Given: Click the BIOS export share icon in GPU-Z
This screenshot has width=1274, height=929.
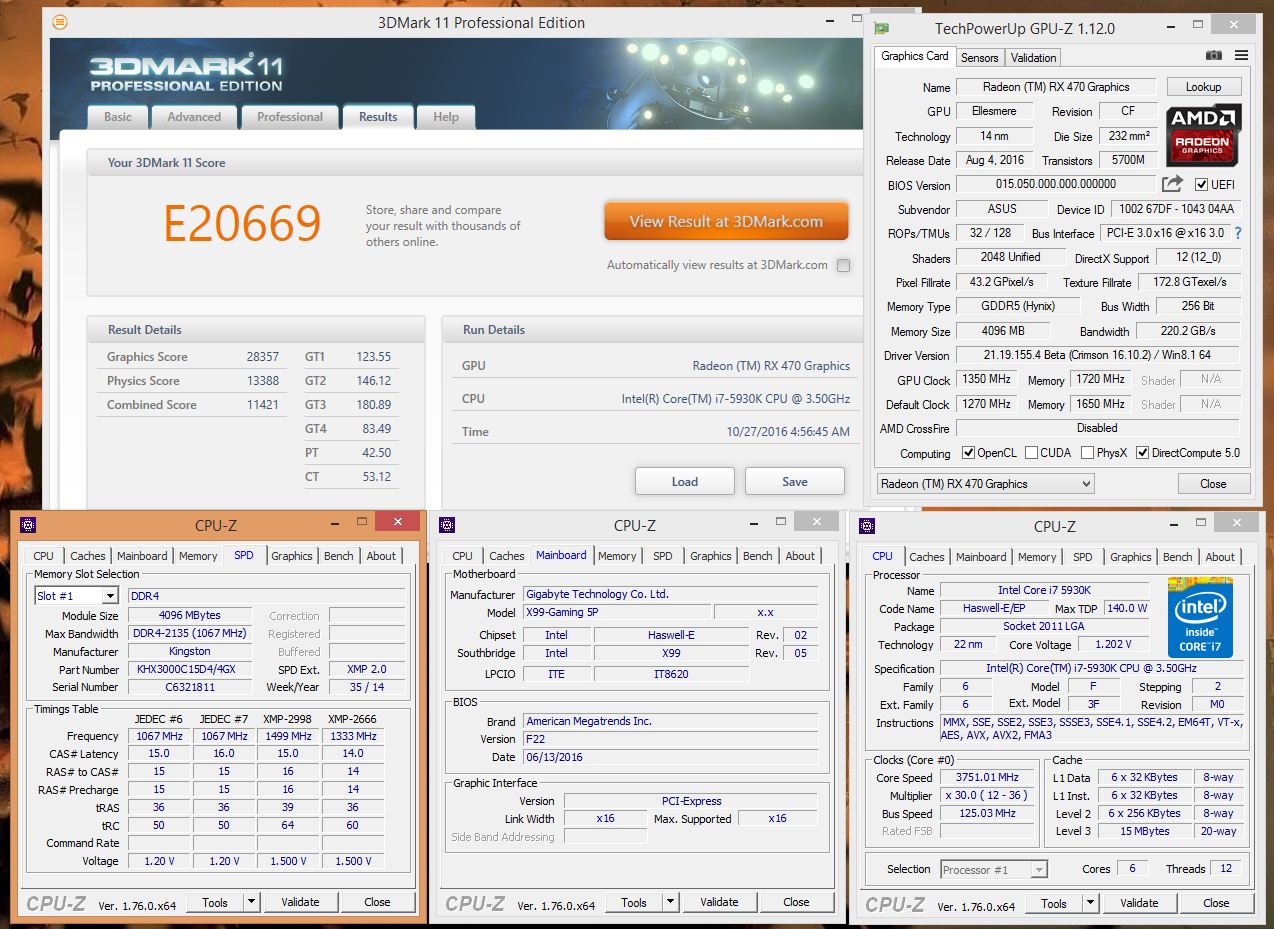Looking at the screenshot, I should [1172, 184].
